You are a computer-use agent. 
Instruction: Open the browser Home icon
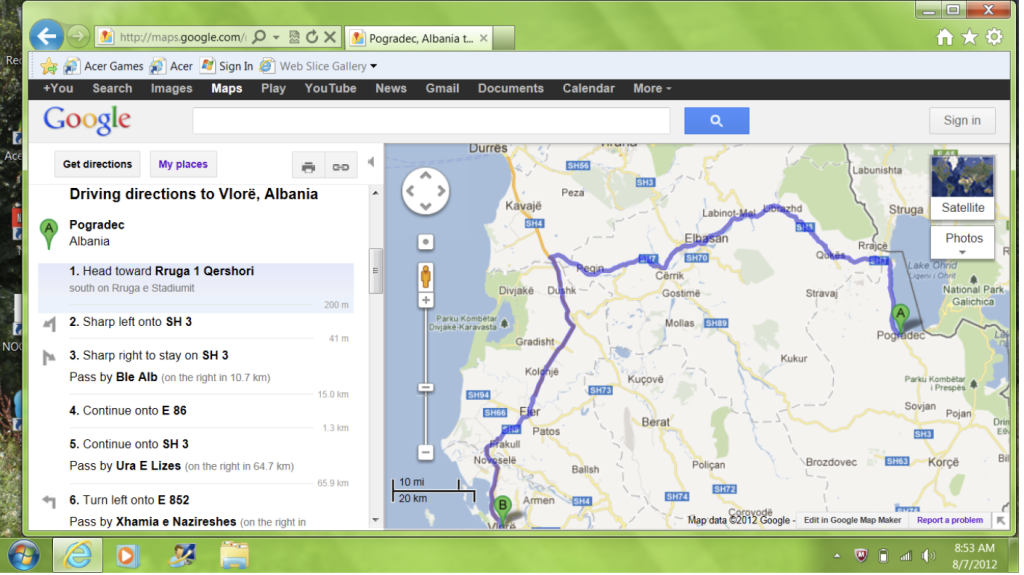[945, 37]
